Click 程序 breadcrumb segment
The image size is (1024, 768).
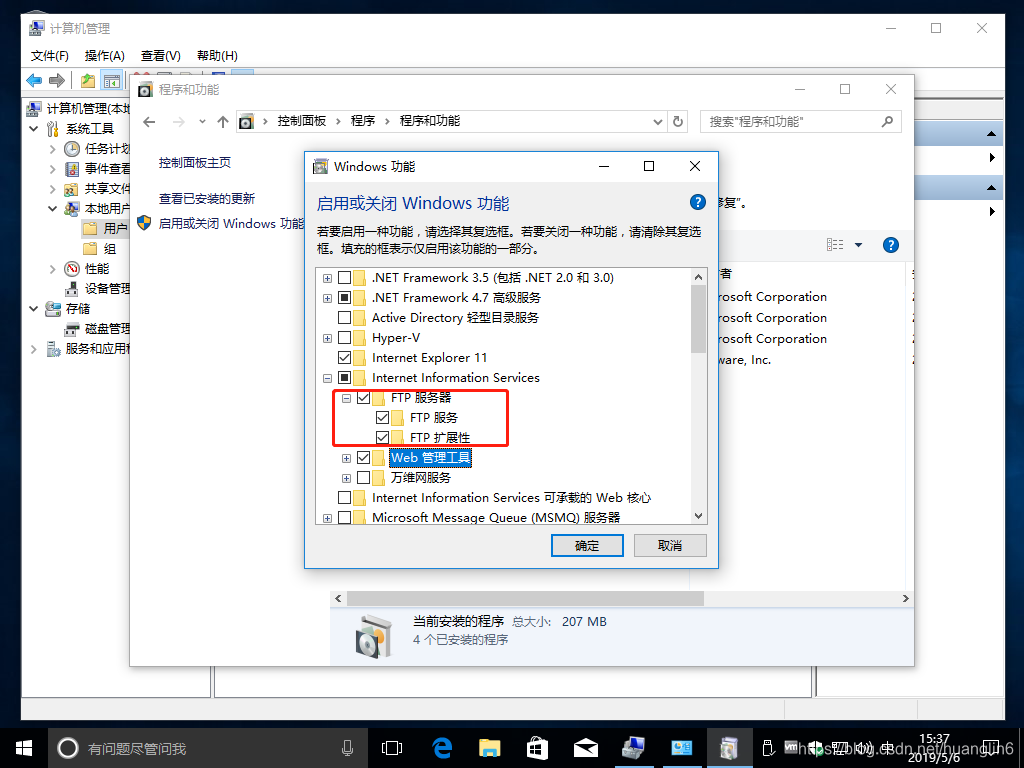coord(362,121)
